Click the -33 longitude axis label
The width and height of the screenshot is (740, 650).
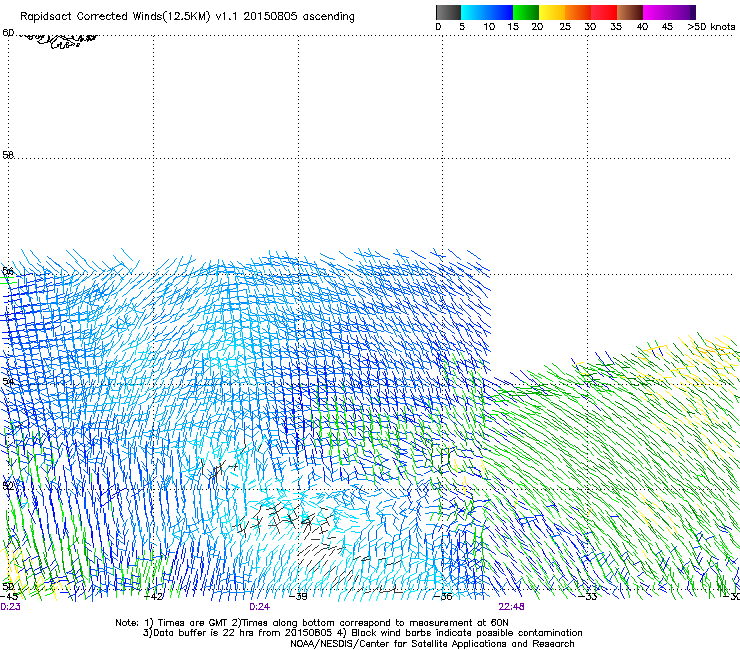pos(588,597)
